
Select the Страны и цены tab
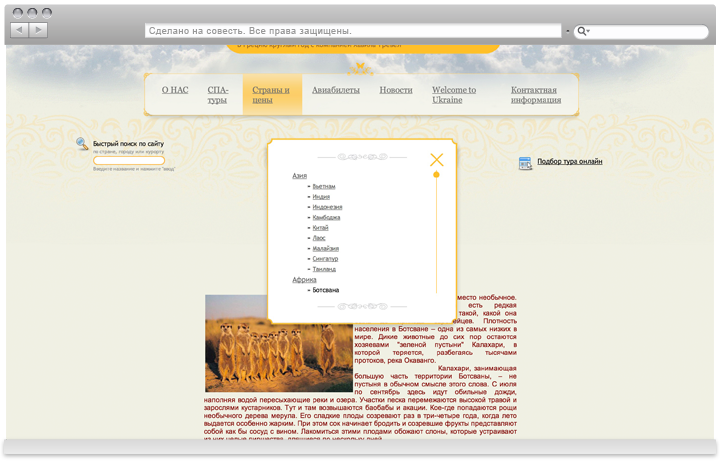point(271,95)
